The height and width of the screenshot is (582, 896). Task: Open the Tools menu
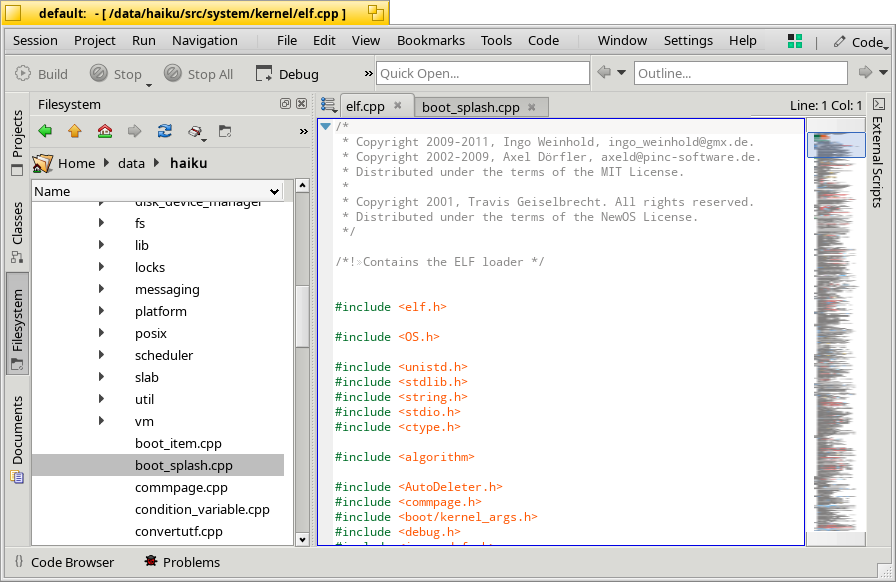496,41
